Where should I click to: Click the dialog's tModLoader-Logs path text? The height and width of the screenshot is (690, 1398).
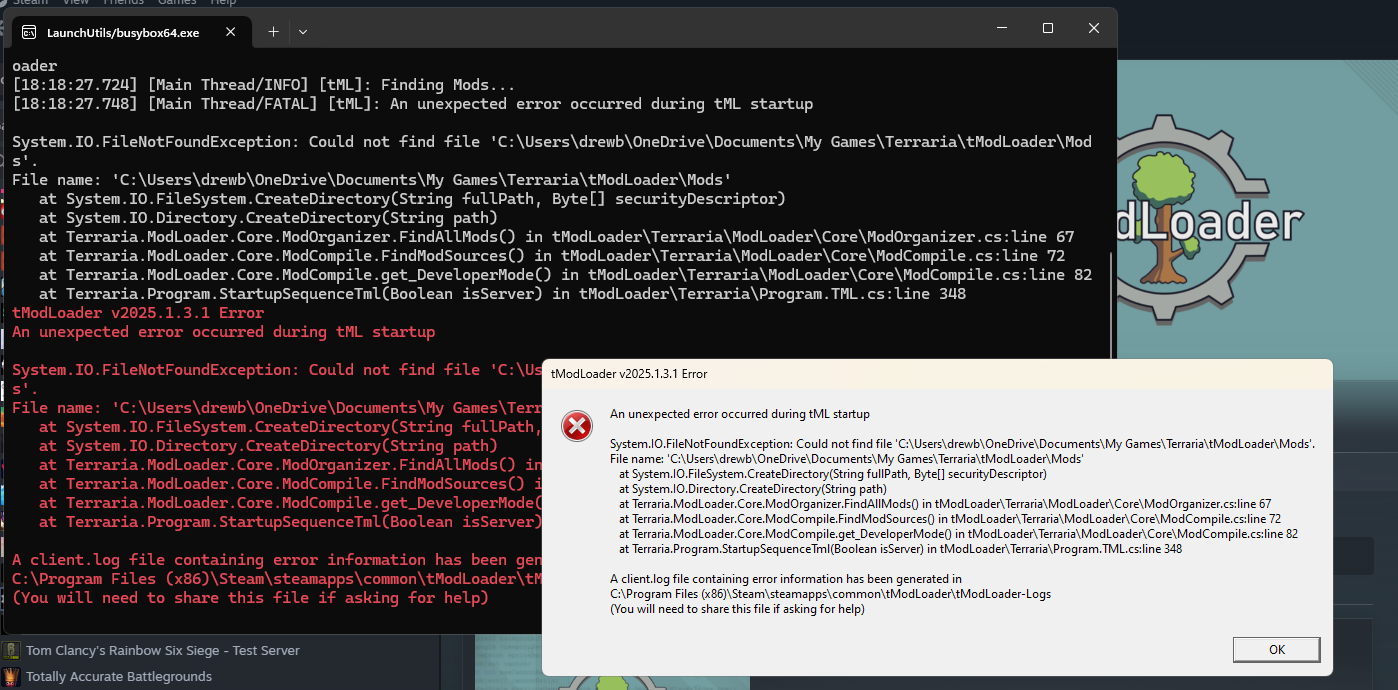(830, 594)
